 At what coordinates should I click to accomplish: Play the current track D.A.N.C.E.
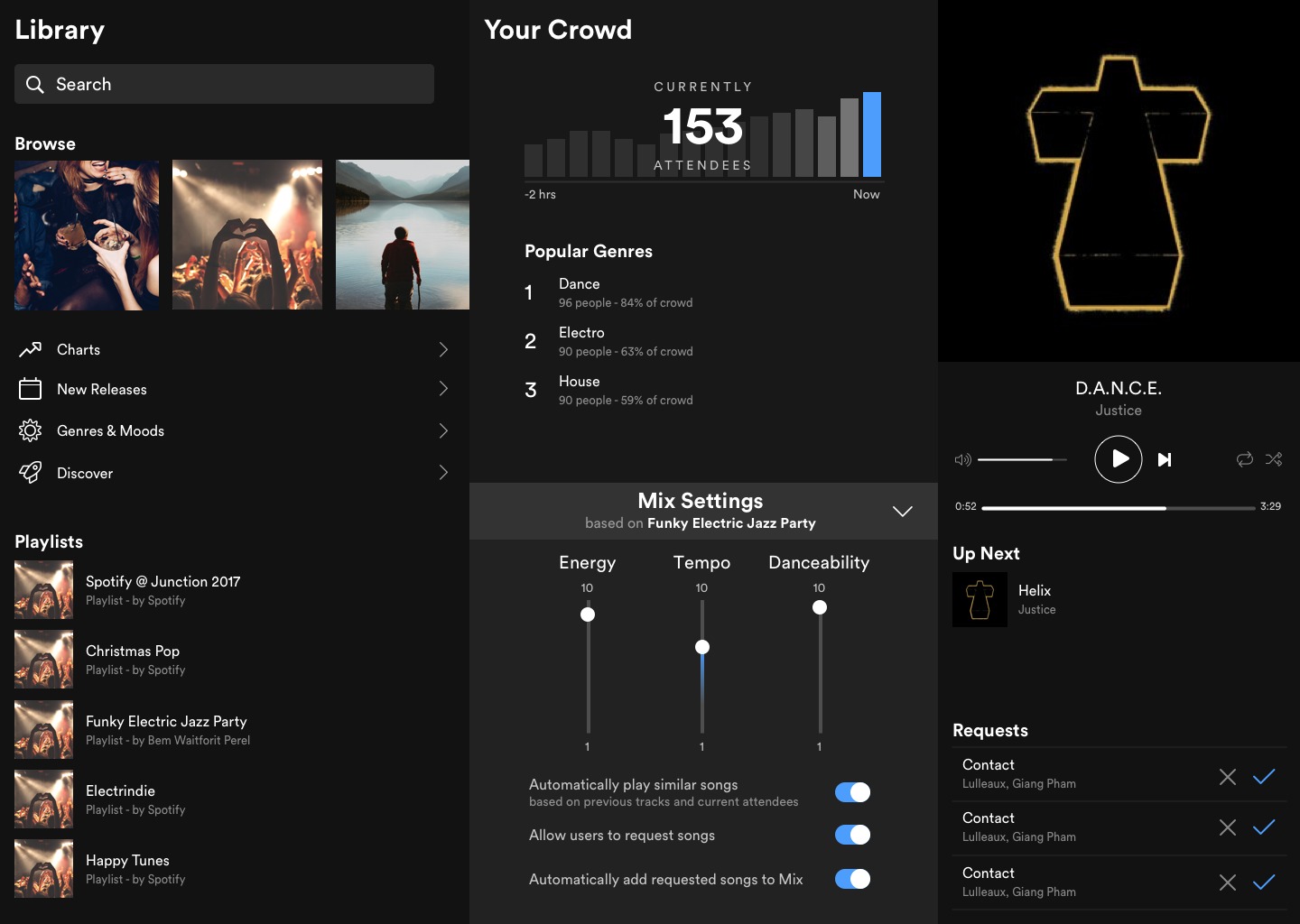(1119, 458)
